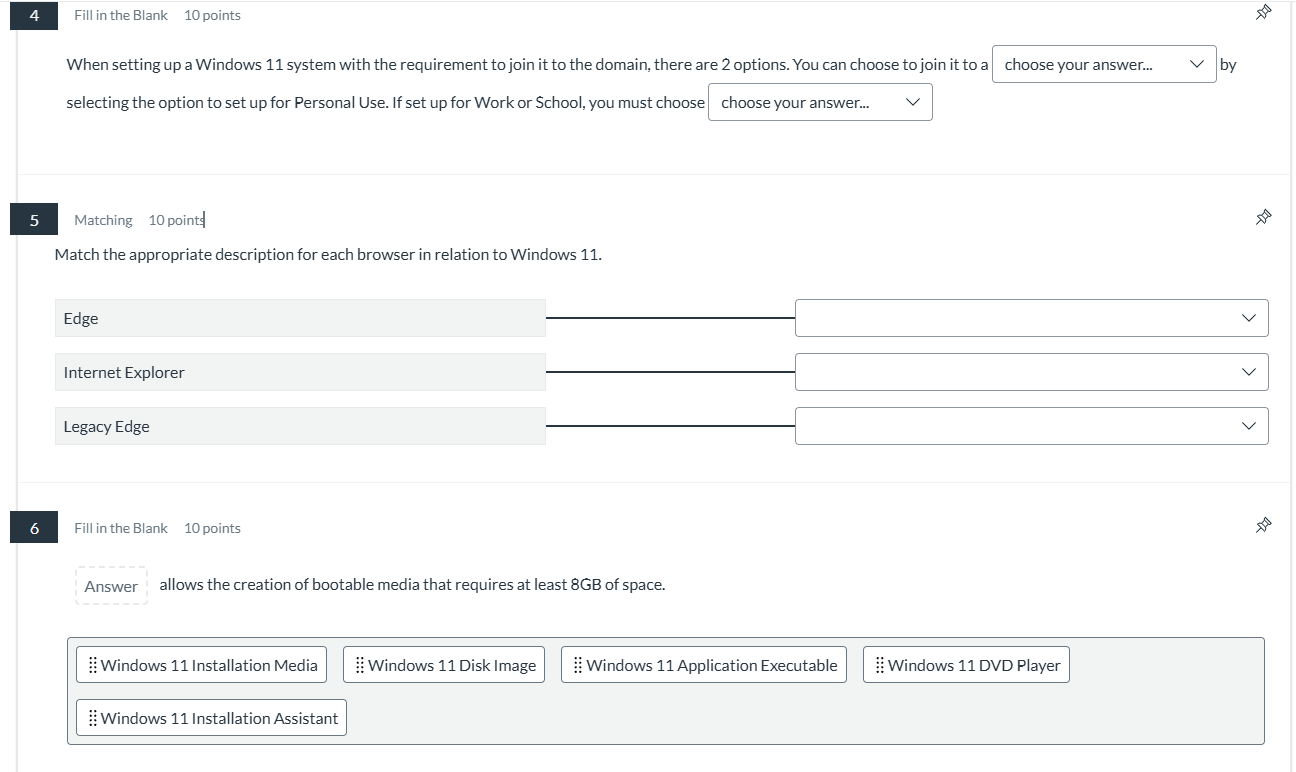The width and height of the screenshot is (1296, 772).
Task: Click the Edge match item
Action: click(x=300, y=318)
